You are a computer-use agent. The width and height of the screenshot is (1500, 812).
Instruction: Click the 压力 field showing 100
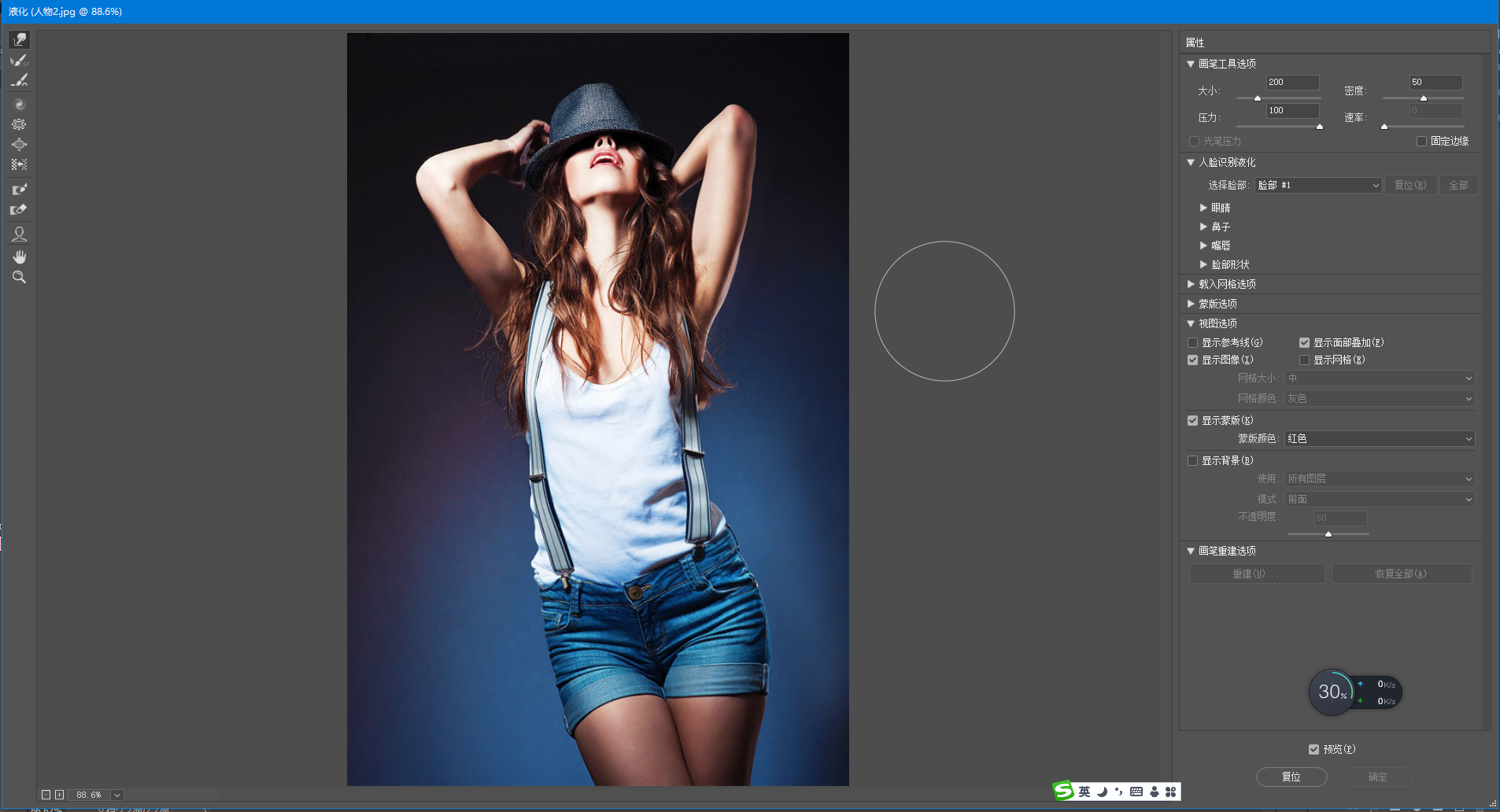[x=1292, y=111]
